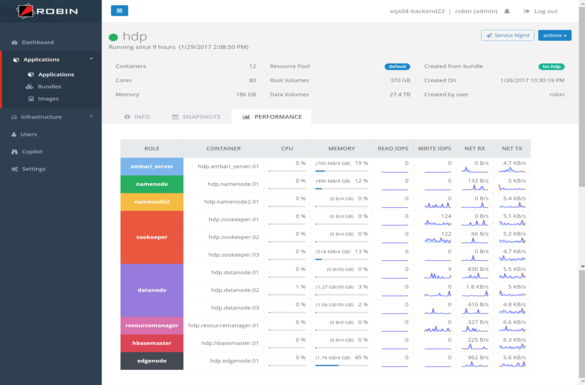This screenshot has height=385, width=585.
Task: Log out of the session
Action: click(541, 11)
